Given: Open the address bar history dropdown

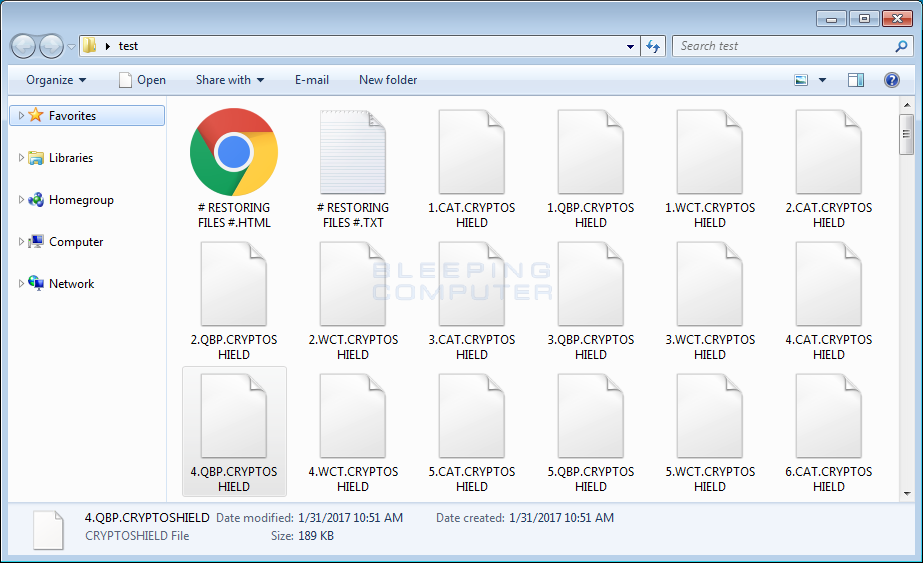Looking at the screenshot, I should [x=630, y=47].
